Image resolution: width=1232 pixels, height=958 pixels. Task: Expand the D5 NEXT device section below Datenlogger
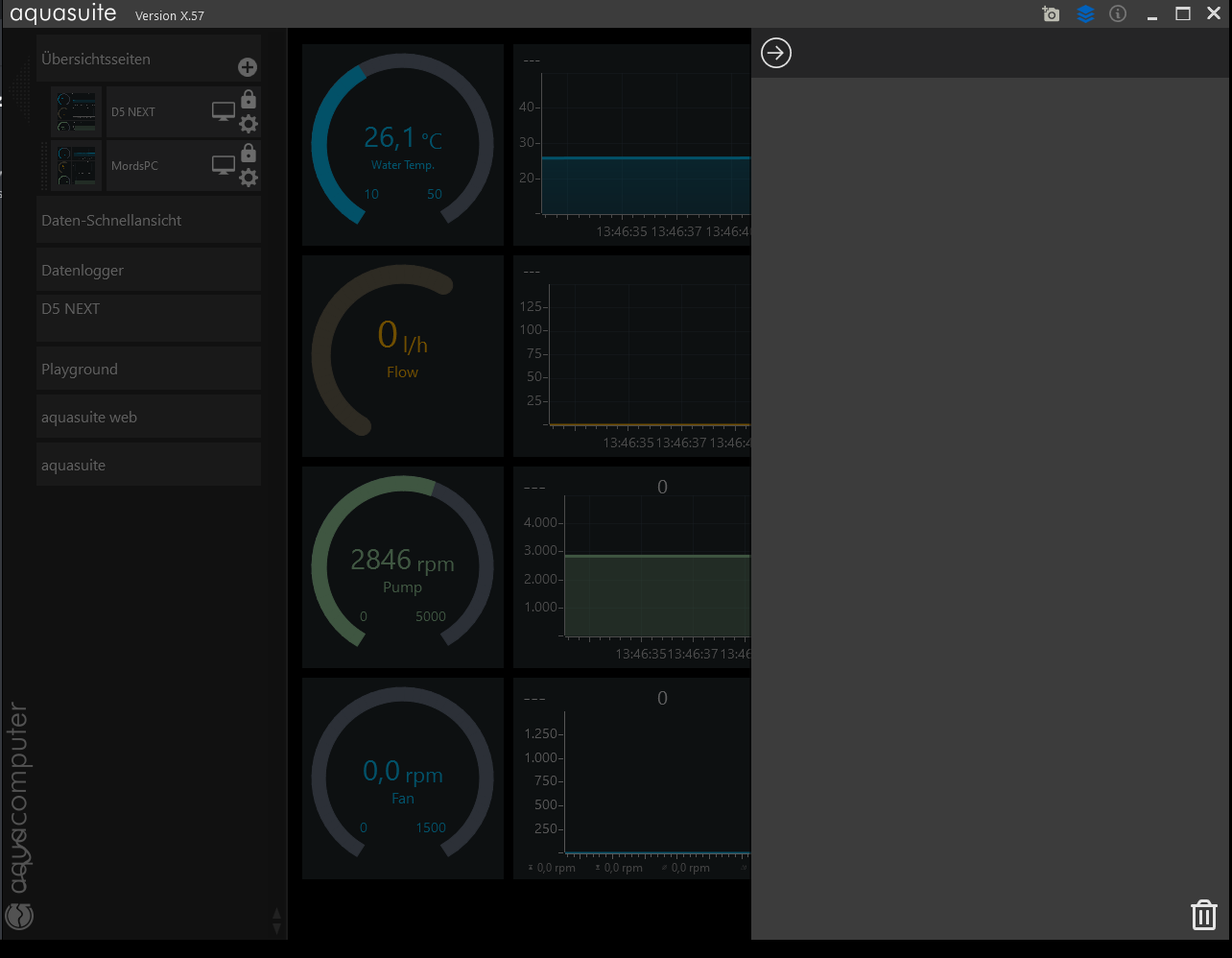[149, 318]
